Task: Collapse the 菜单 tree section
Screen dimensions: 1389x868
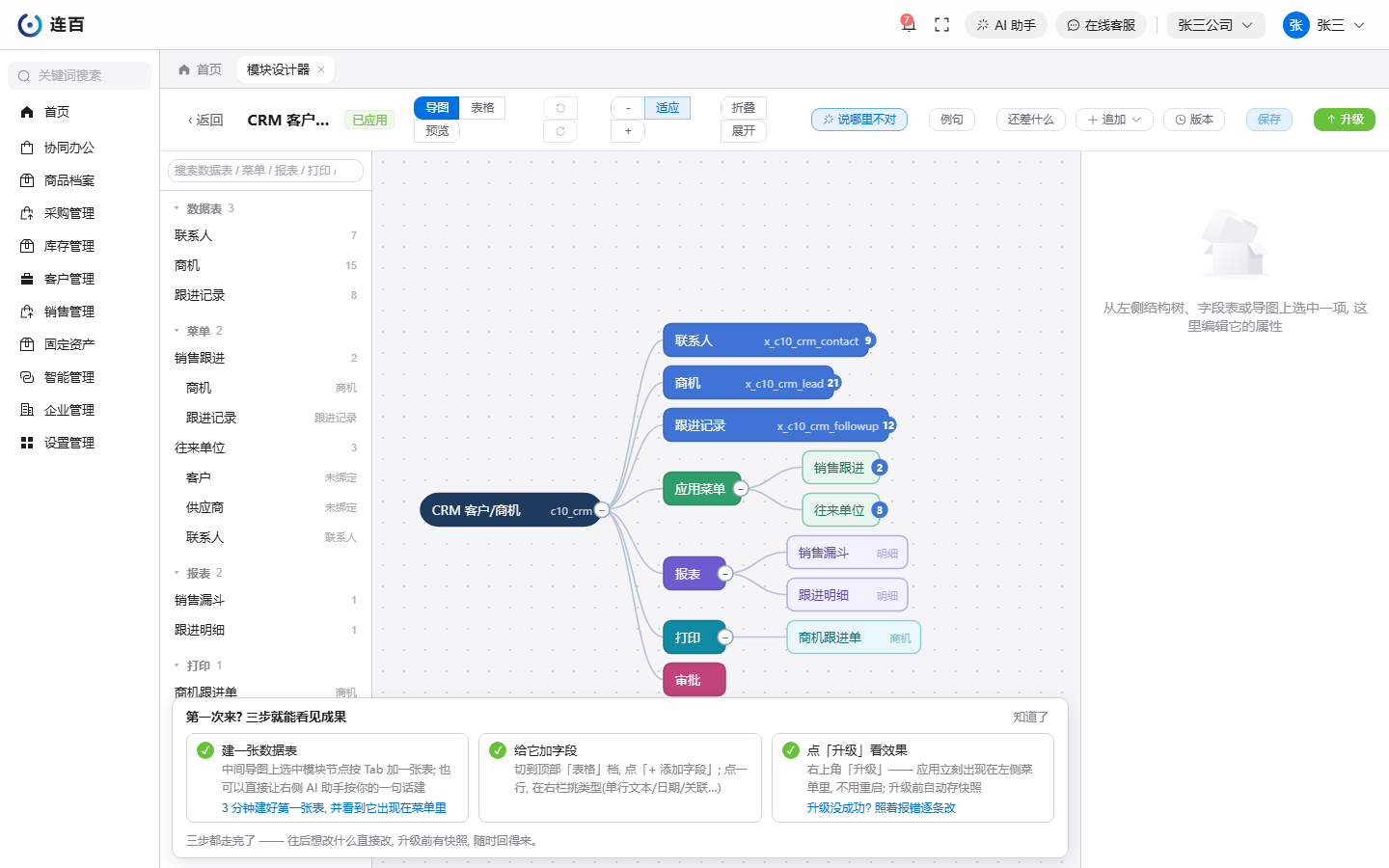Action: coord(177,331)
